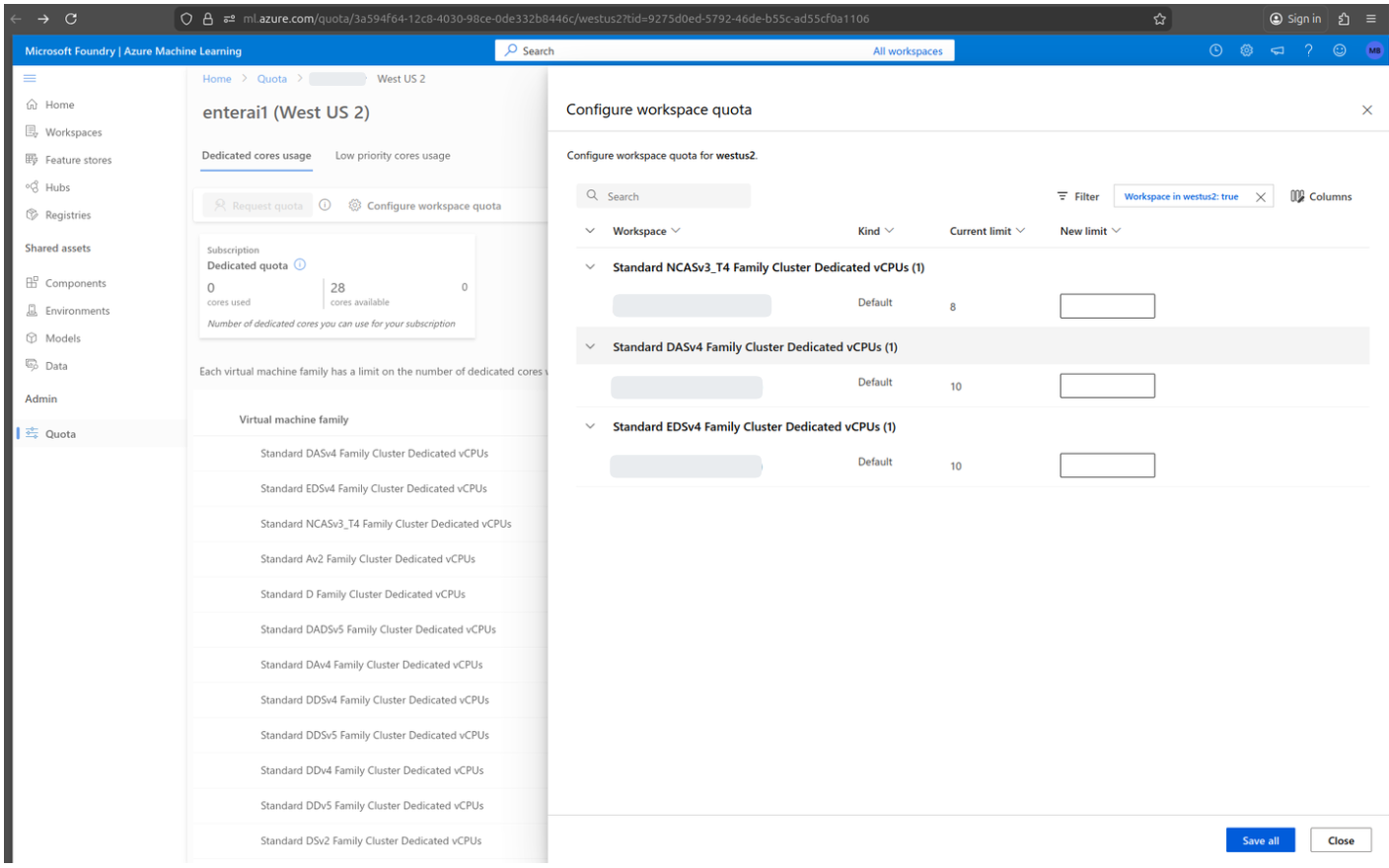Open Data in sidebar

pos(47,366)
